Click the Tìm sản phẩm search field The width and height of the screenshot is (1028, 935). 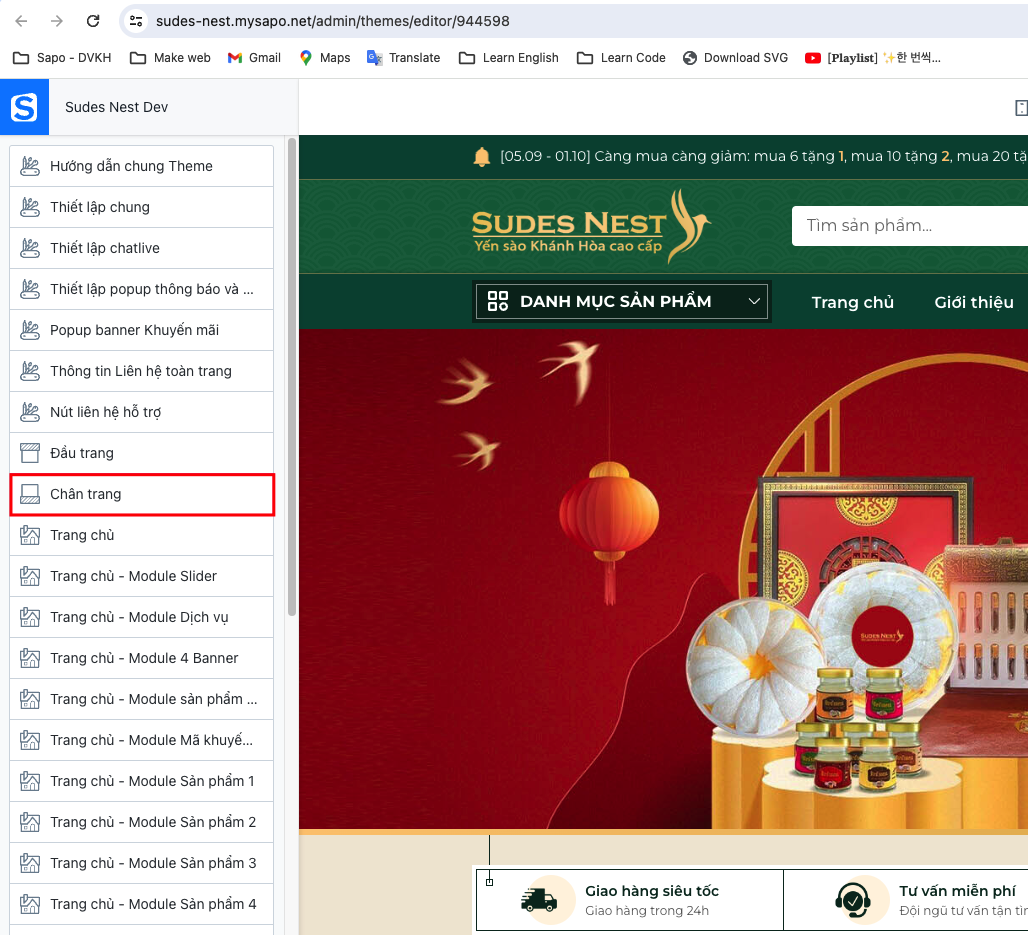pyautogui.click(x=910, y=226)
